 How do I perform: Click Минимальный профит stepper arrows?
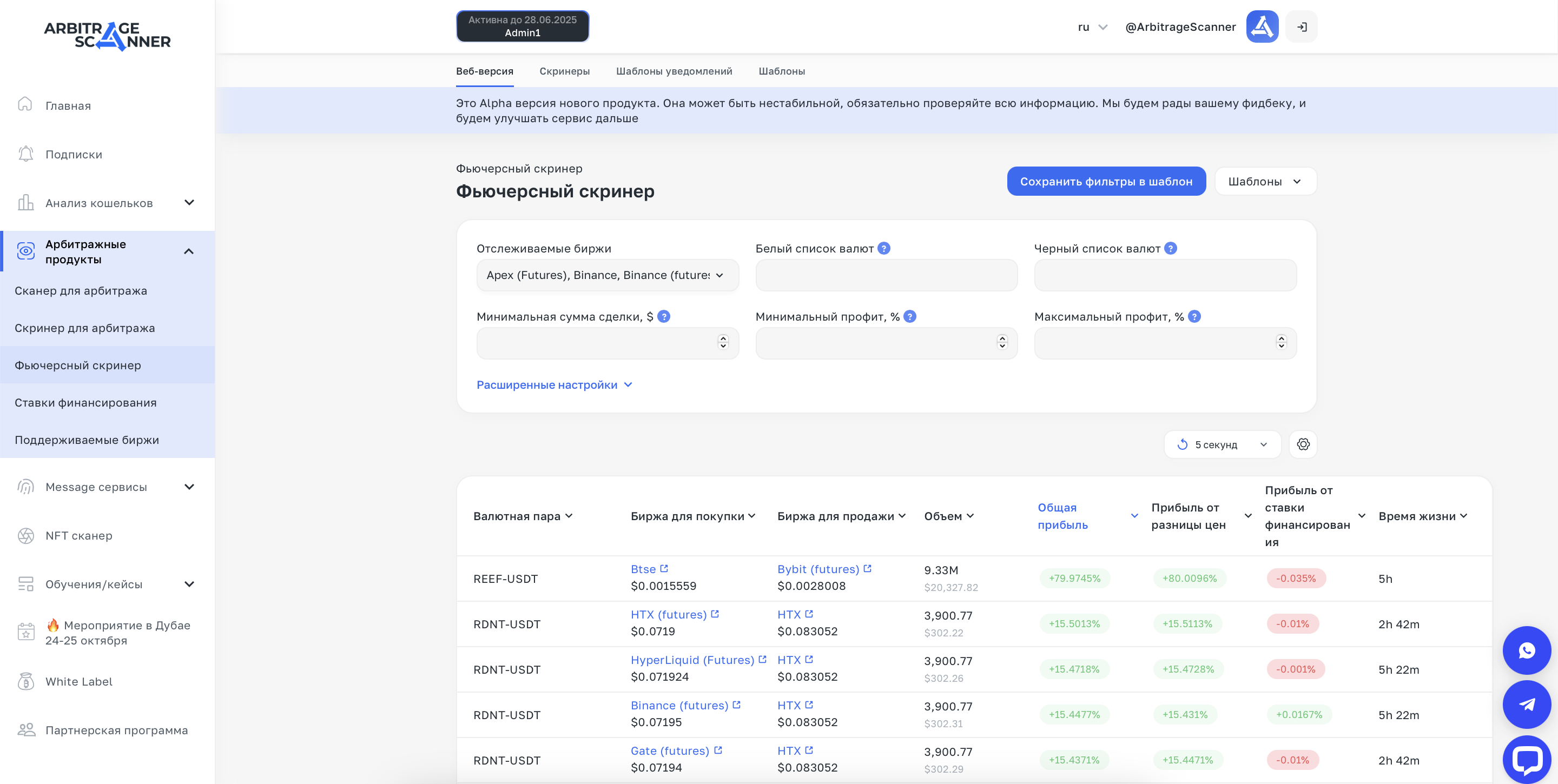[1002, 342]
